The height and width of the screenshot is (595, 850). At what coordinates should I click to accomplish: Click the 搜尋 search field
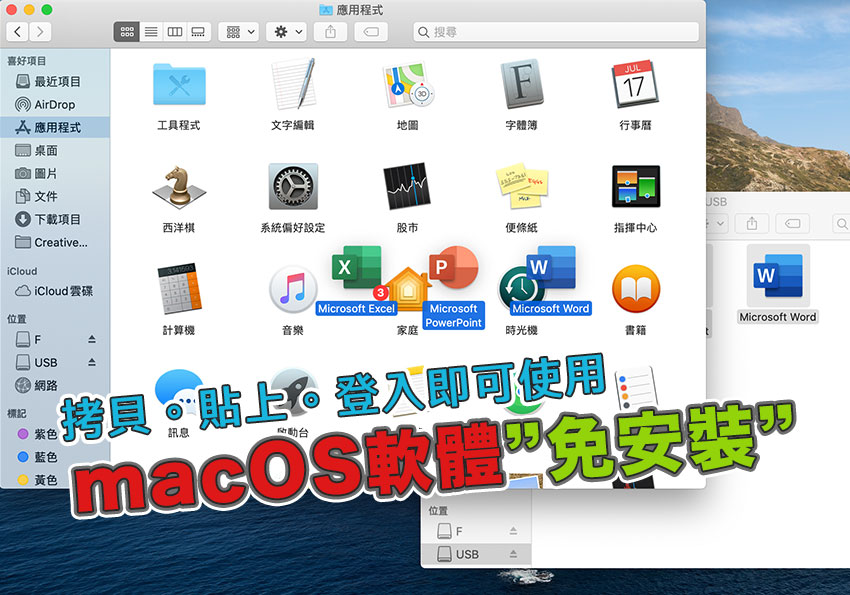[x=556, y=32]
